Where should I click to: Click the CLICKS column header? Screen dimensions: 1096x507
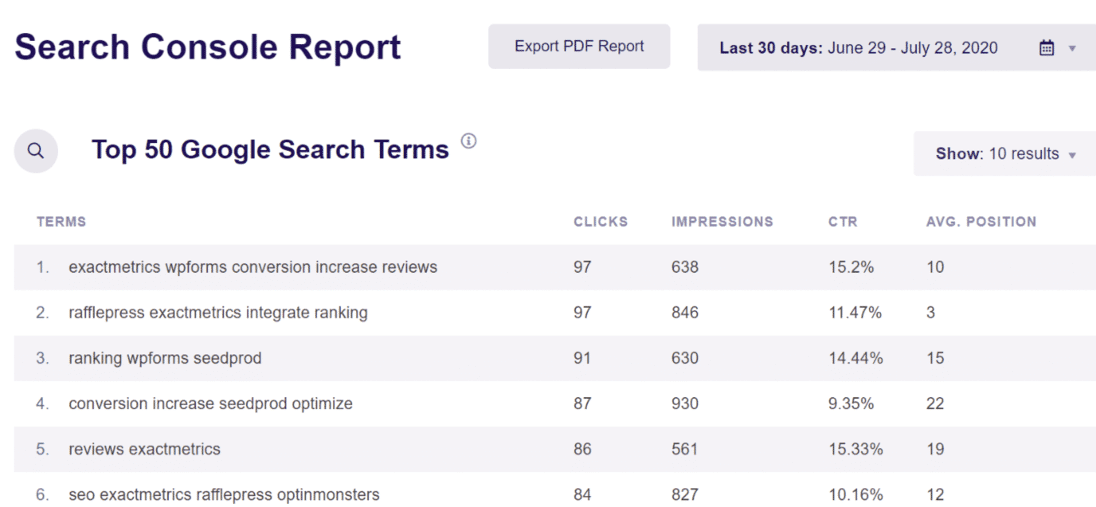point(600,222)
